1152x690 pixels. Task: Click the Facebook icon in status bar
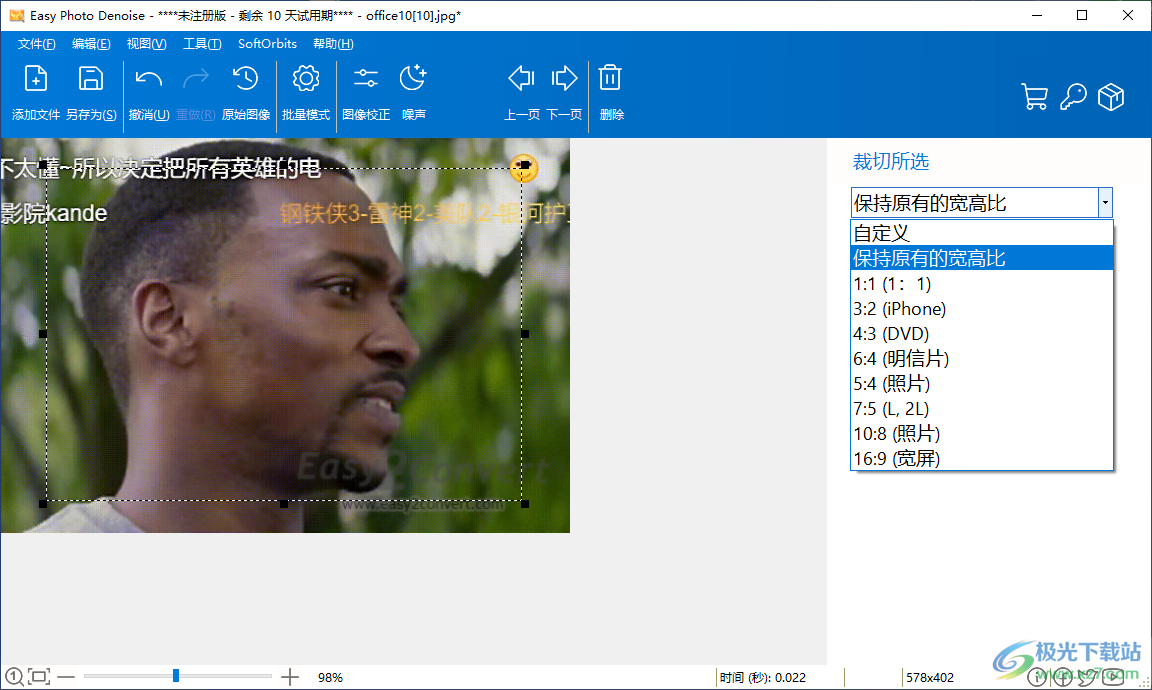1062,678
